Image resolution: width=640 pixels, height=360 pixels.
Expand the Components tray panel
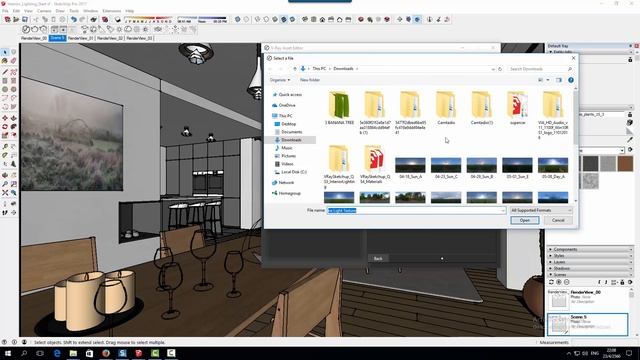coord(589,249)
